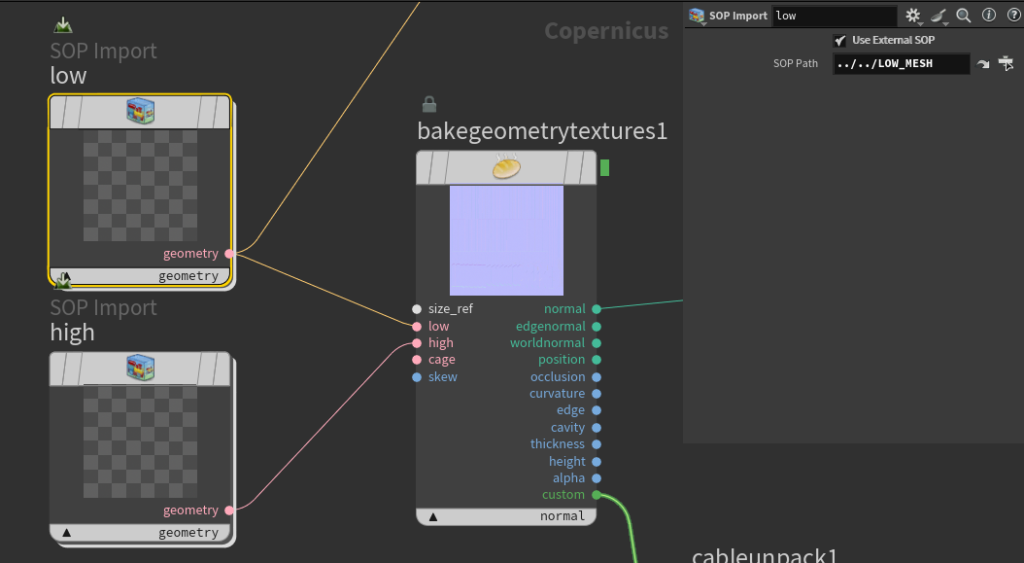Open the gear settings dropdown menu
The height and width of the screenshot is (563, 1024).
913,16
